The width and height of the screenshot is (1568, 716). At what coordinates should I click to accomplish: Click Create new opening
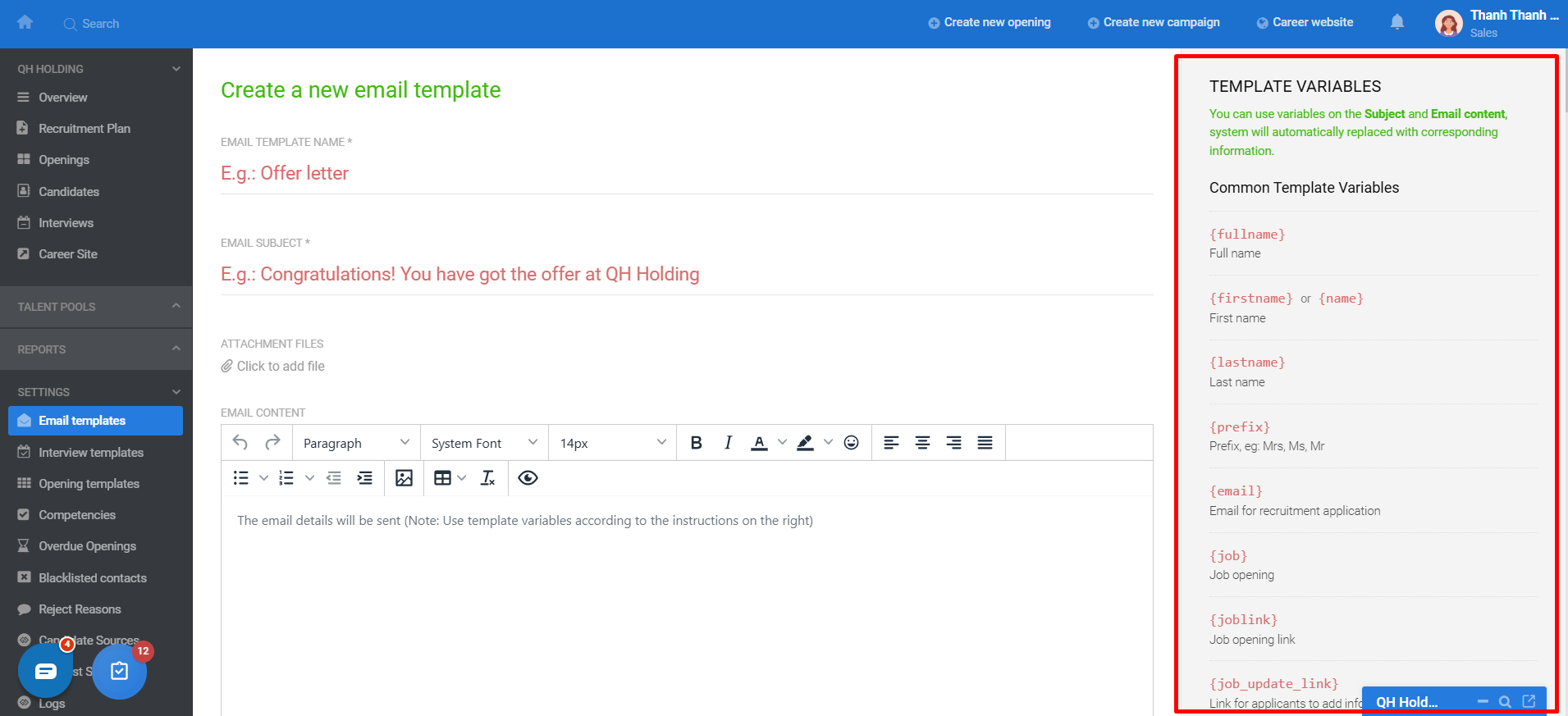coord(989,22)
